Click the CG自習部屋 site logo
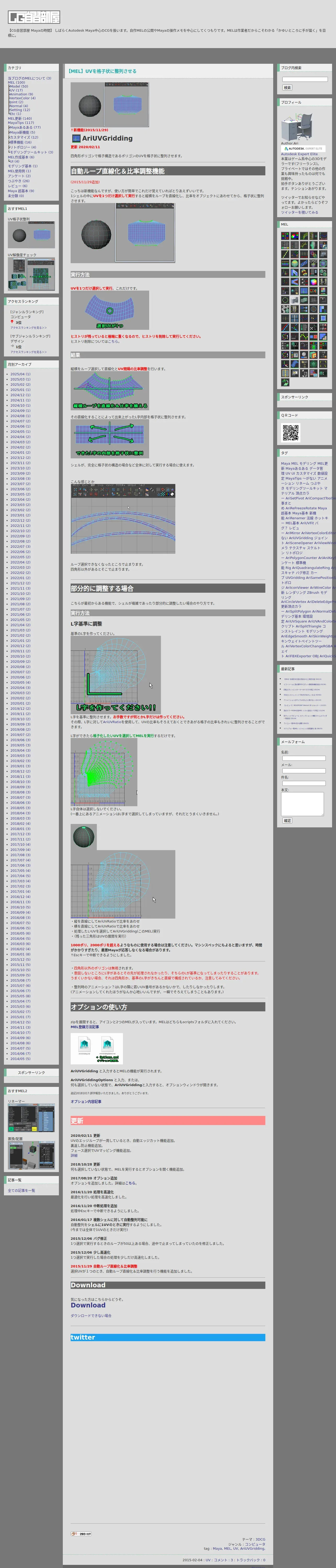The image size is (336, 1568). point(33,17)
